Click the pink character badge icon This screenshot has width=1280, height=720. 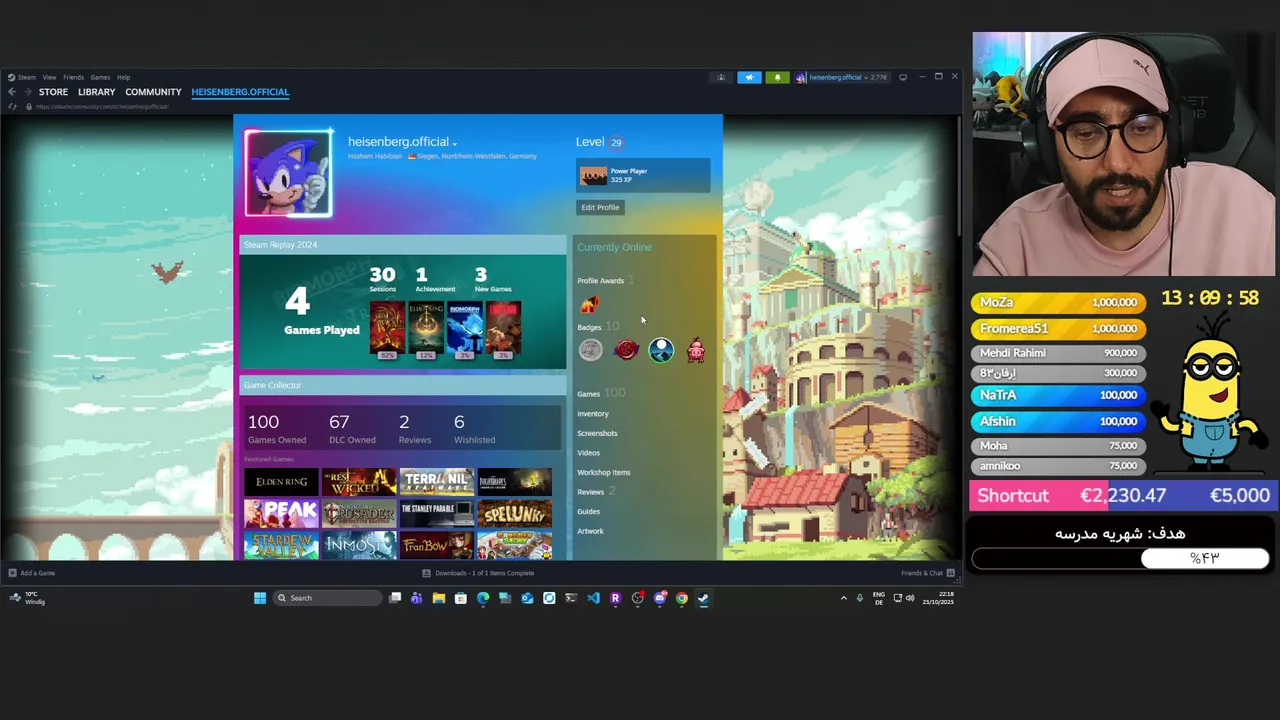(x=696, y=349)
